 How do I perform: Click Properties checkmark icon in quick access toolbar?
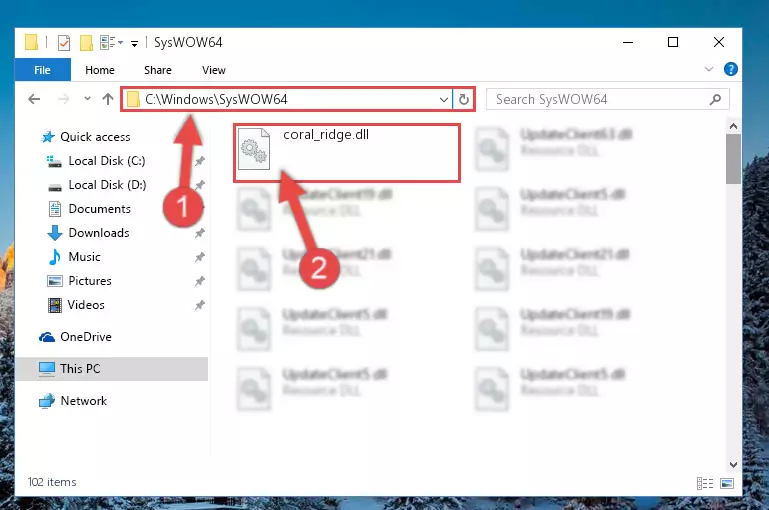pos(64,43)
